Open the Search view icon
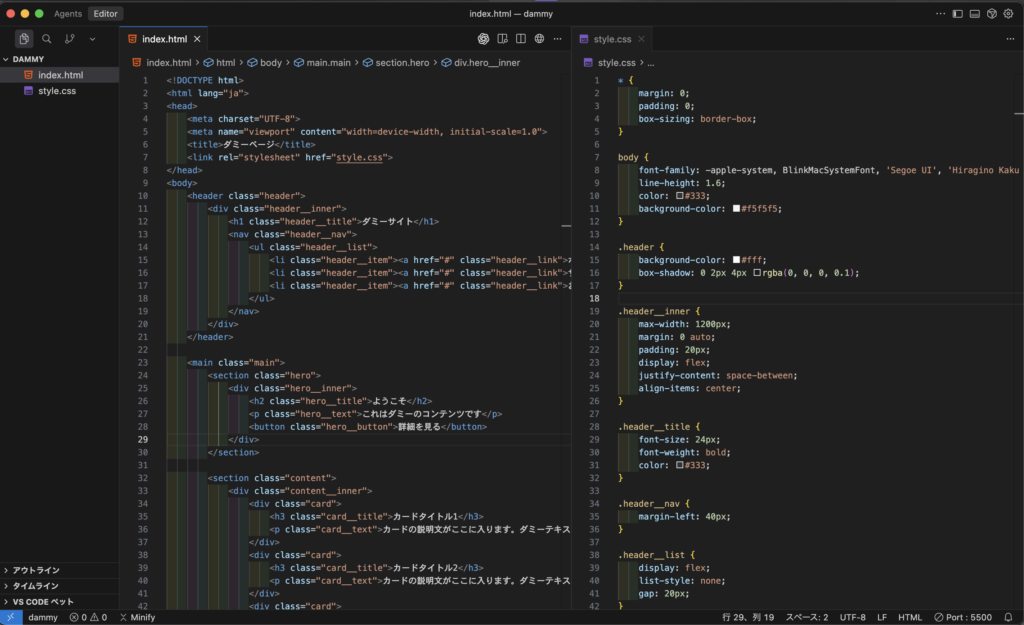This screenshot has width=1024, height=625. pyautogui.click(x=46, y=39)
